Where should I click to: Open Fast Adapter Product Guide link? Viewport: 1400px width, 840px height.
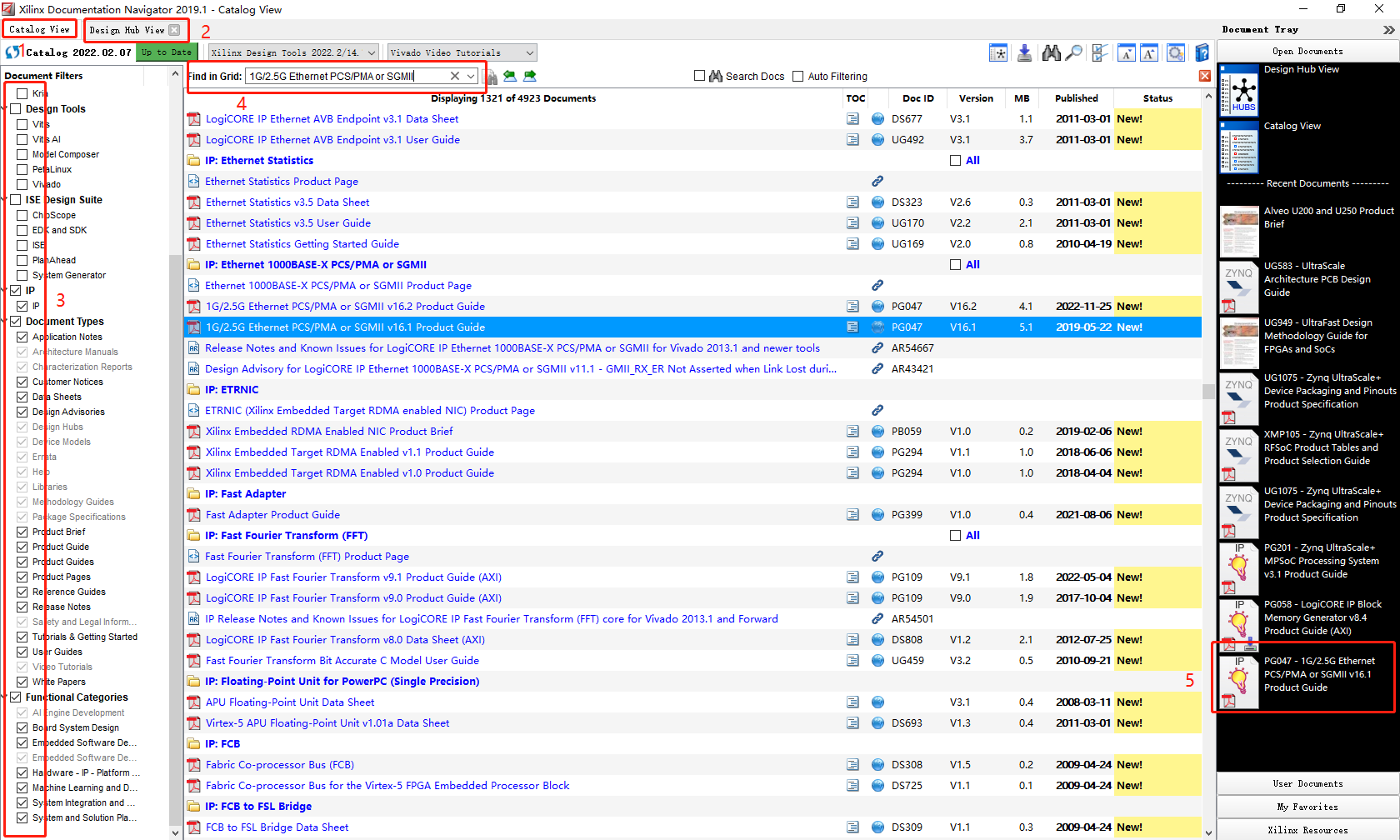click(272, 515)
